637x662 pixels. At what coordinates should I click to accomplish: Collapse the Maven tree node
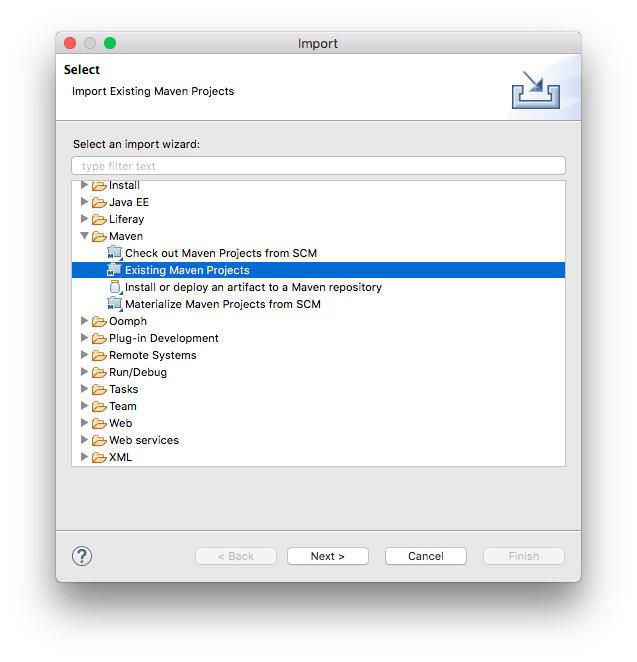[84, 236]
